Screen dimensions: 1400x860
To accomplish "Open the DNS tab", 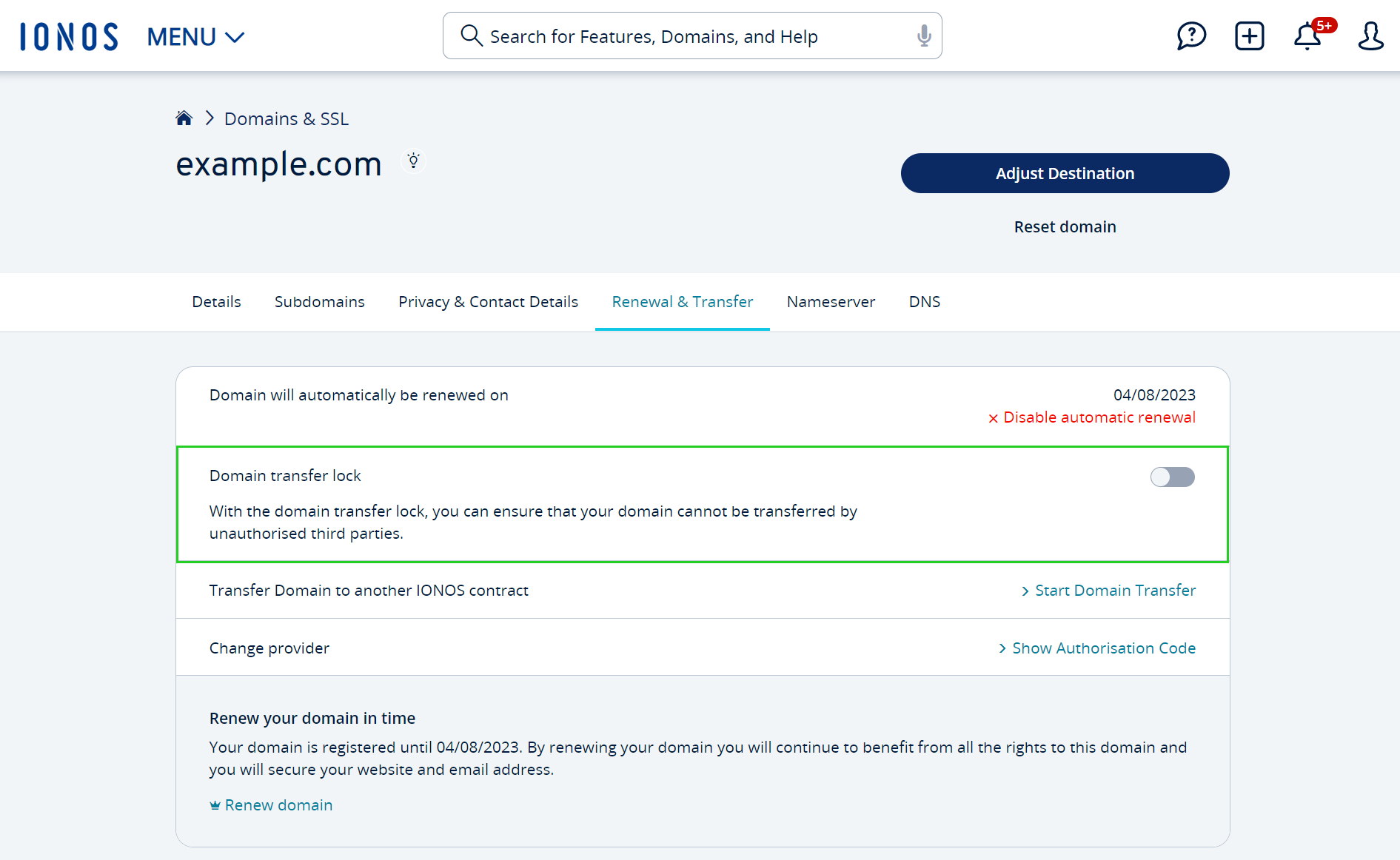I will [924, 302].
